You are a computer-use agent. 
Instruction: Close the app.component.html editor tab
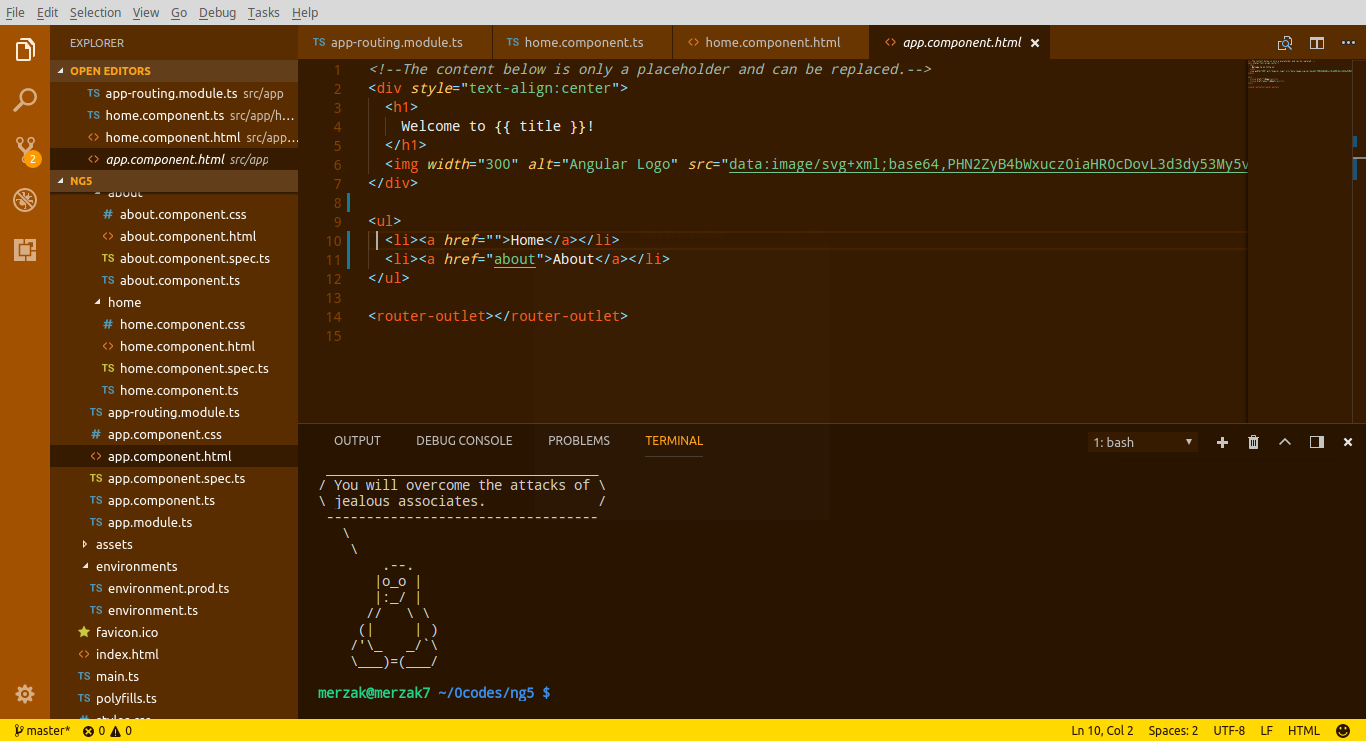click(x=1035, y=43)
